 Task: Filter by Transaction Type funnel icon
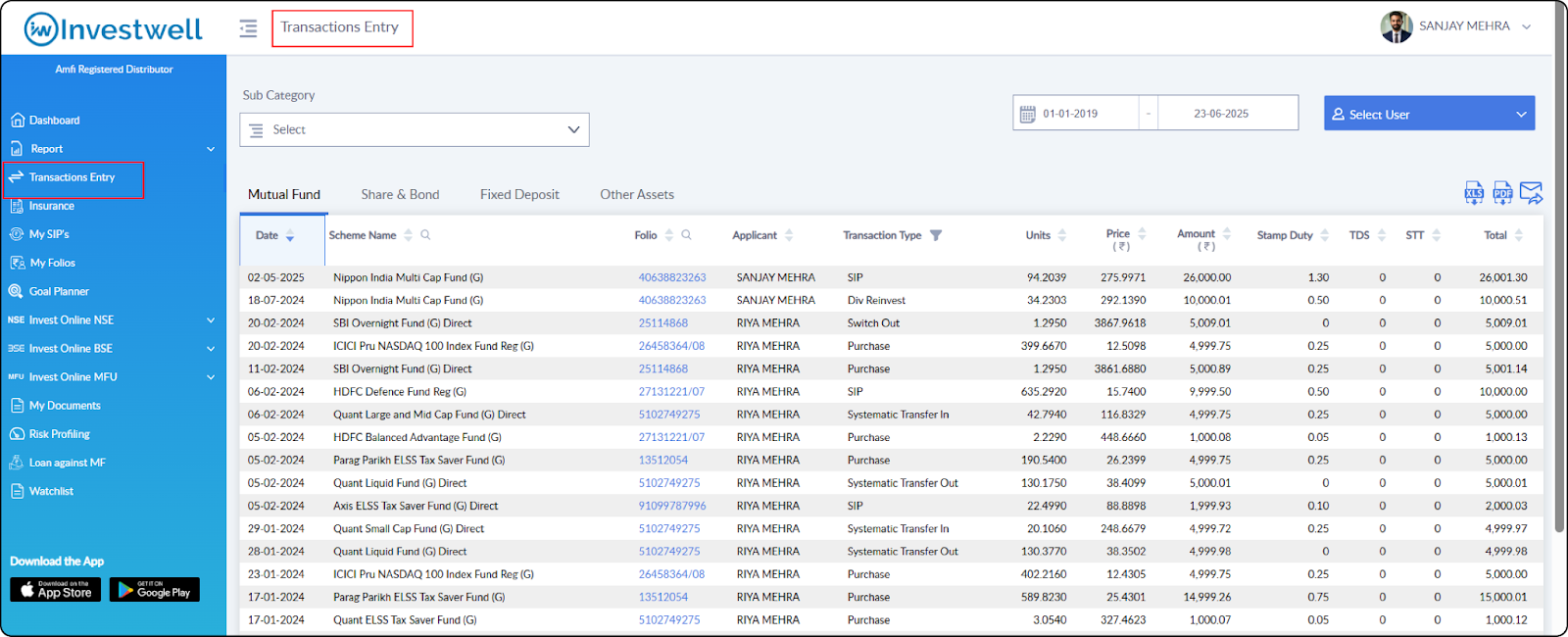pyautogui.click(x=936, y=235)
